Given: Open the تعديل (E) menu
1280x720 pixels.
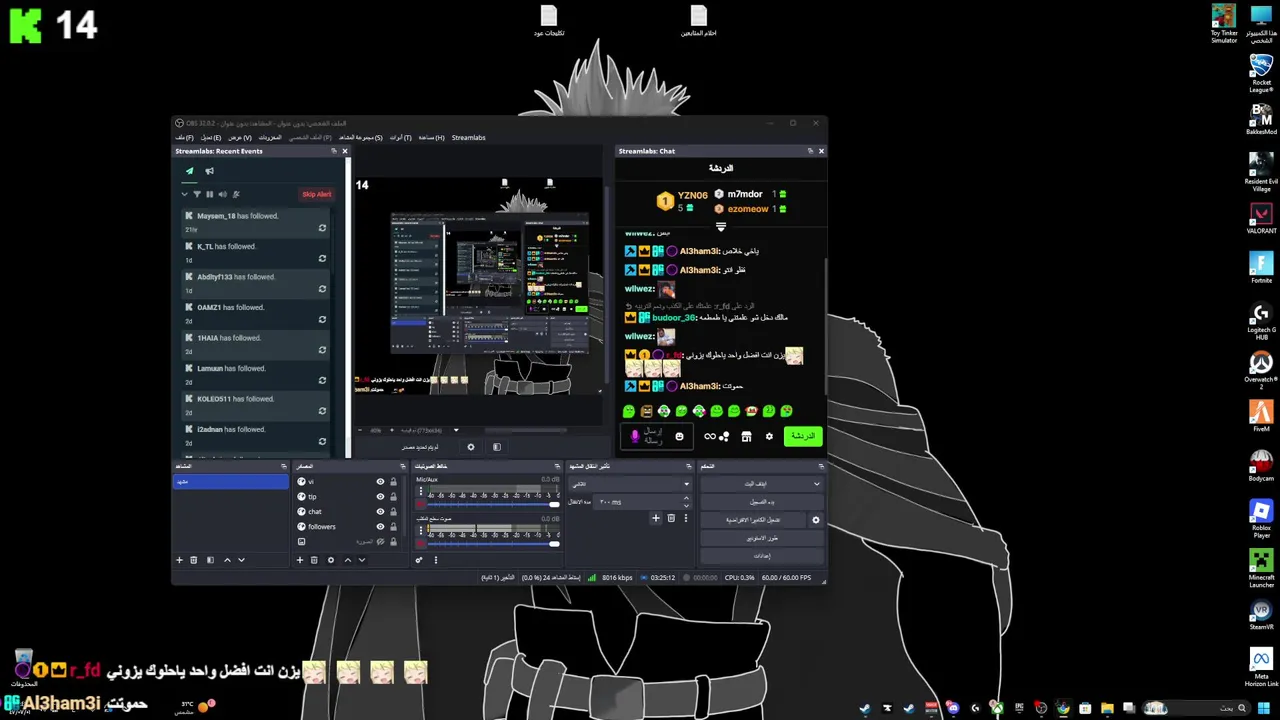Looking at the screenshot, I should (211, 138).
